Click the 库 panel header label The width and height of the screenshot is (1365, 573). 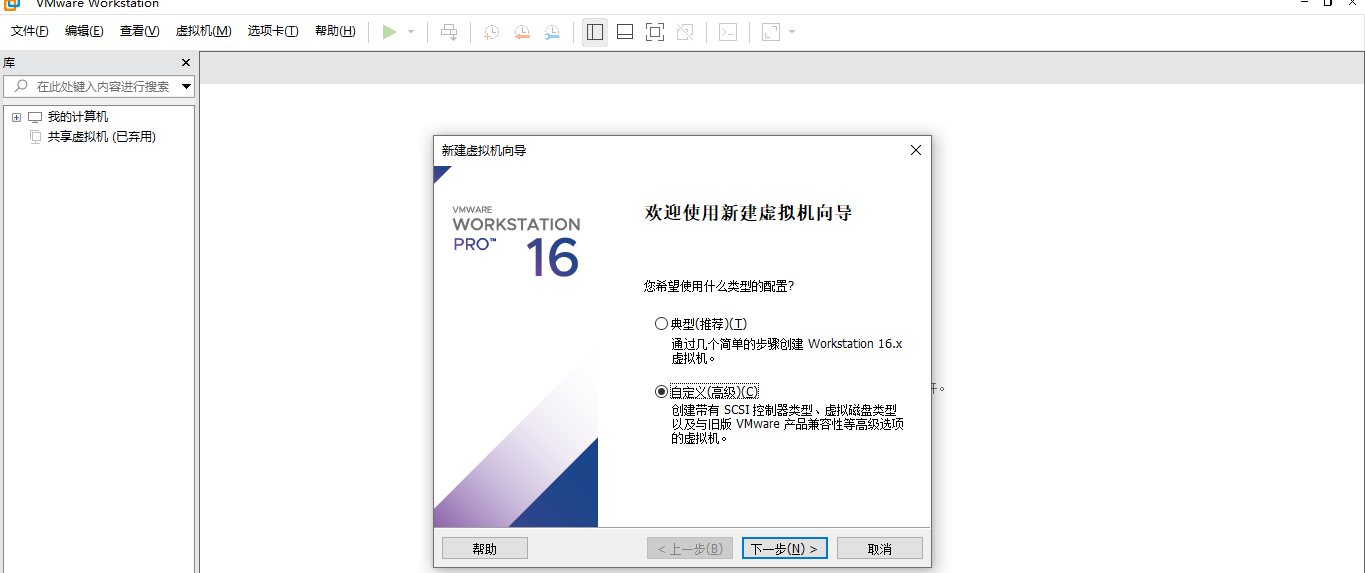[9, 62]
